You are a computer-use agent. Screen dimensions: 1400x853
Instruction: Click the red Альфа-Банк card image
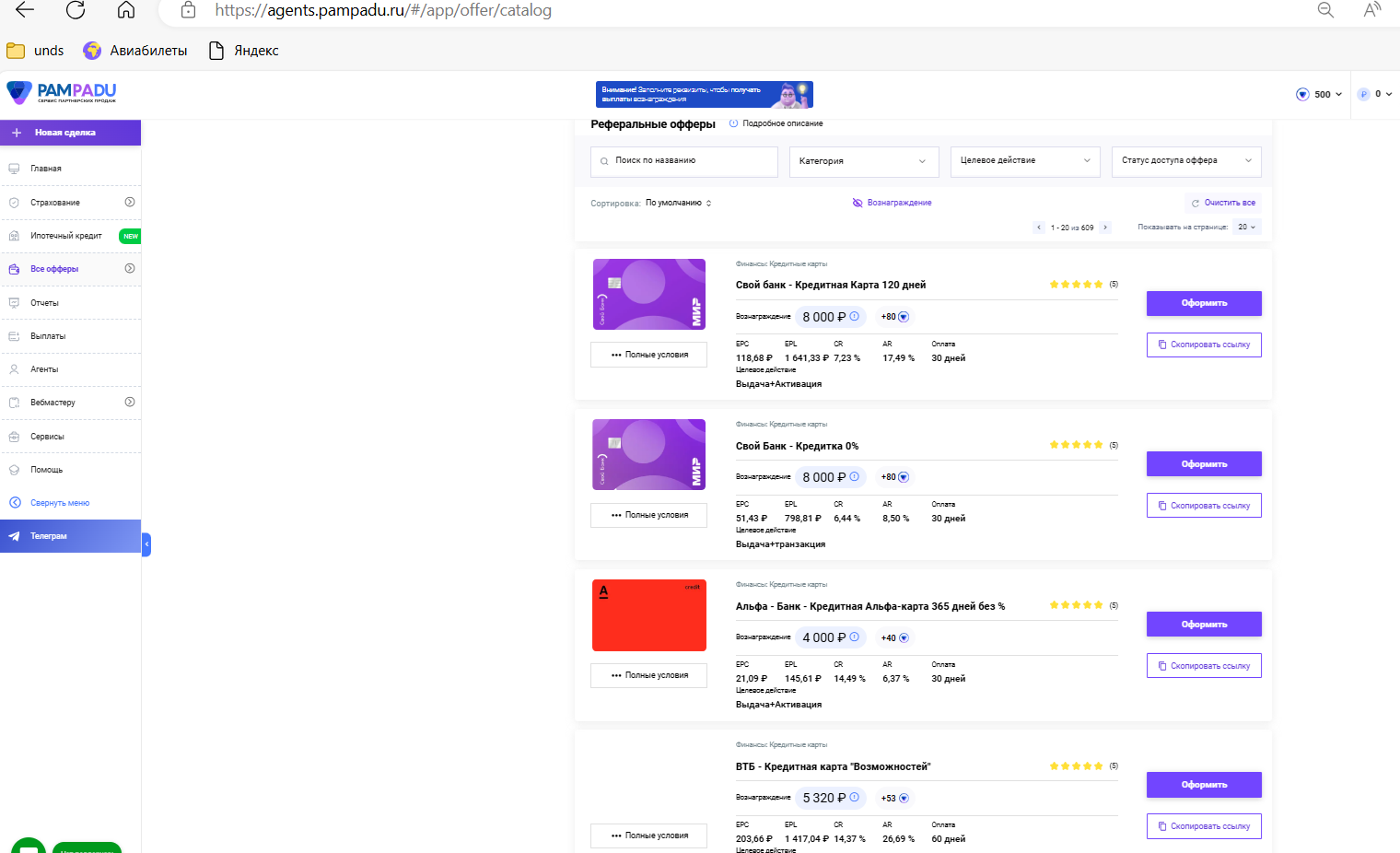[649, 615]
